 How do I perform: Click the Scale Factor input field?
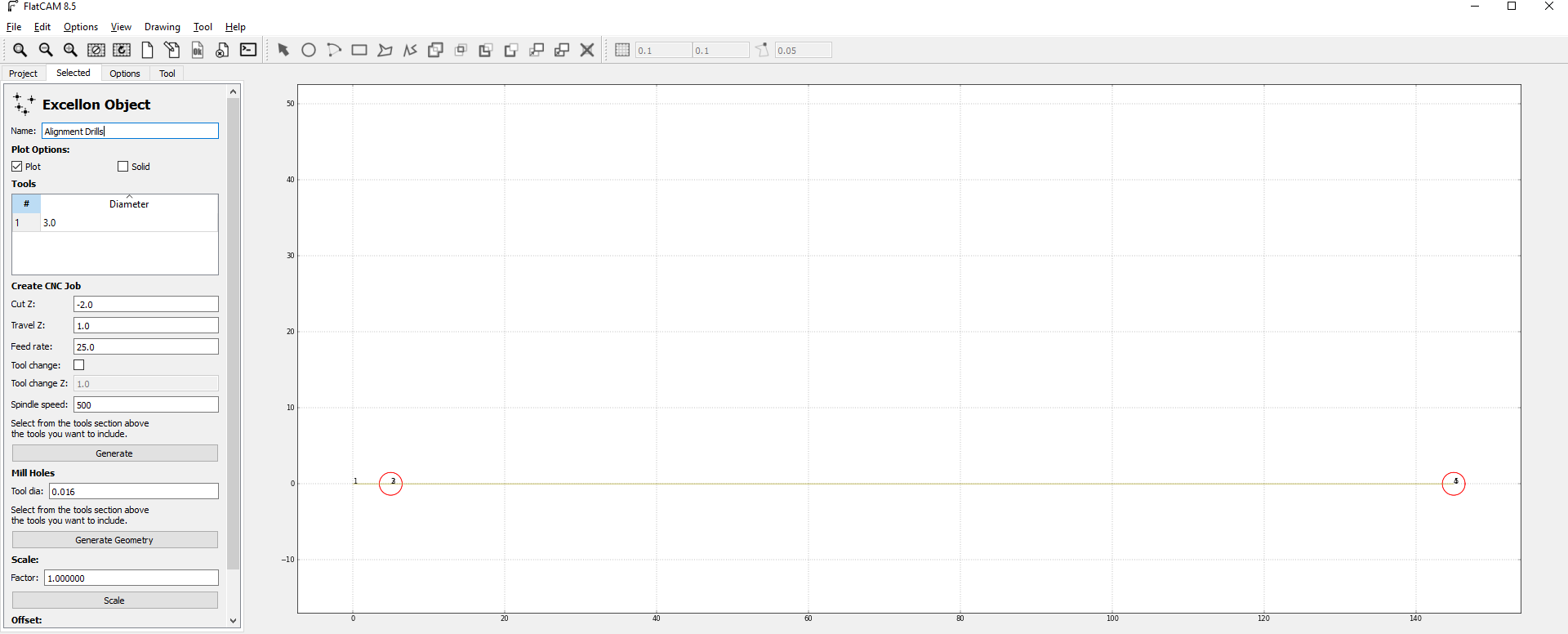coord(131,578)
